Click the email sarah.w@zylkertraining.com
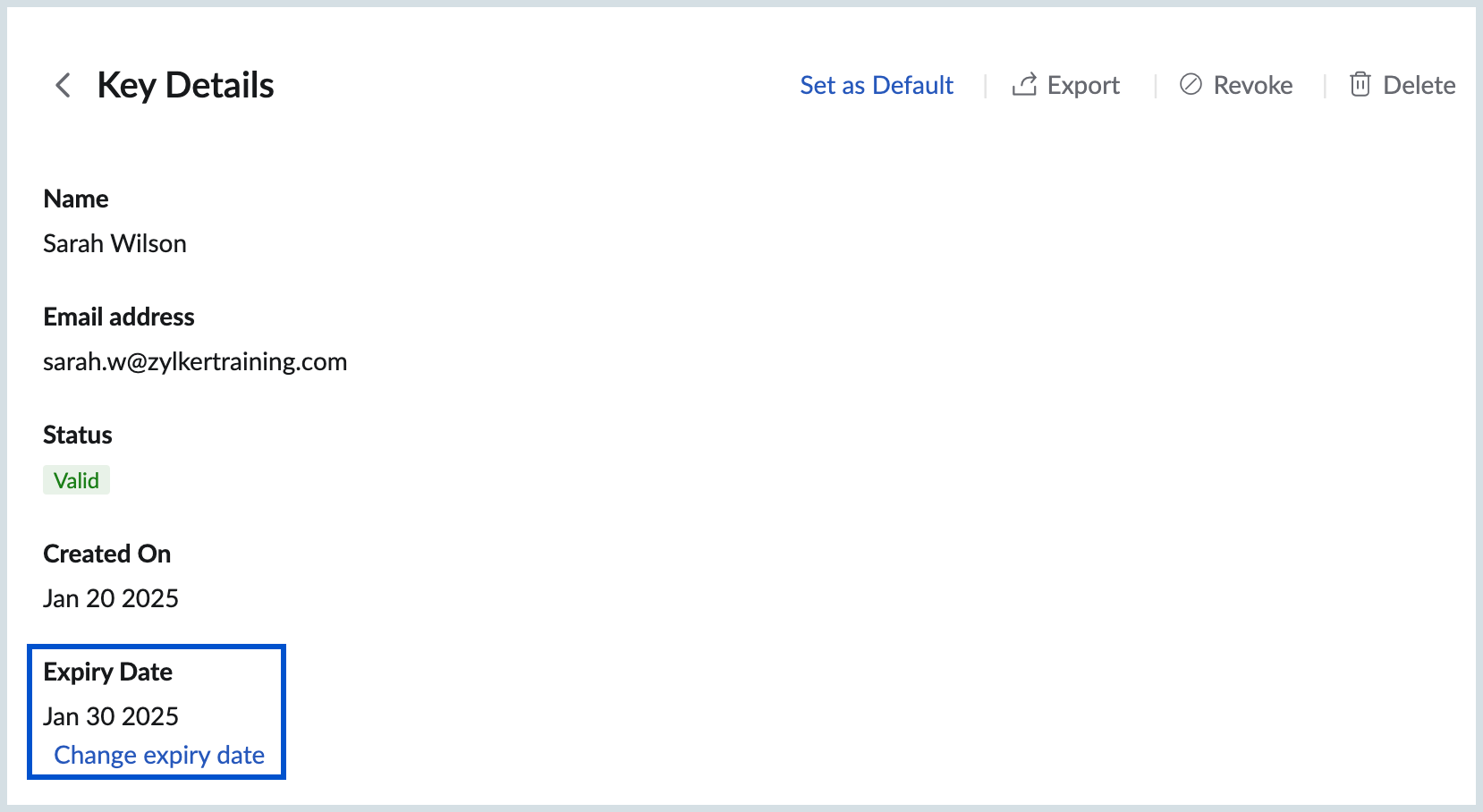This screenshot has height=812, width=1483. pyautogui.click(x=195, y=362)
